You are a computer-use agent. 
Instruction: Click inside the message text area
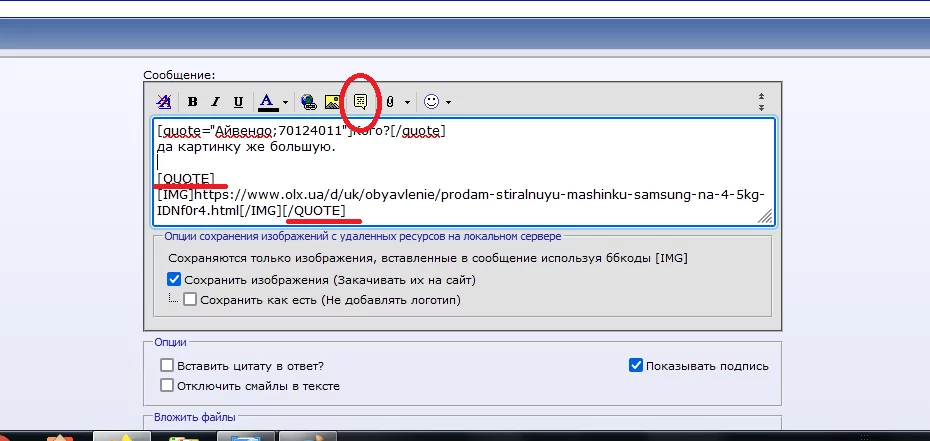point(463,172)
